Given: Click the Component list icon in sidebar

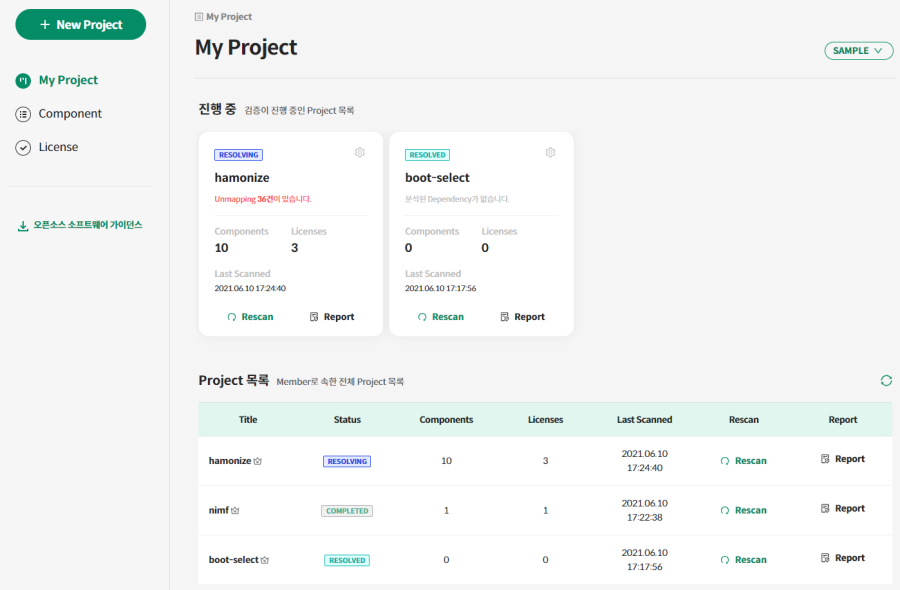Looking at the screenshot, I should coord(23,114).
